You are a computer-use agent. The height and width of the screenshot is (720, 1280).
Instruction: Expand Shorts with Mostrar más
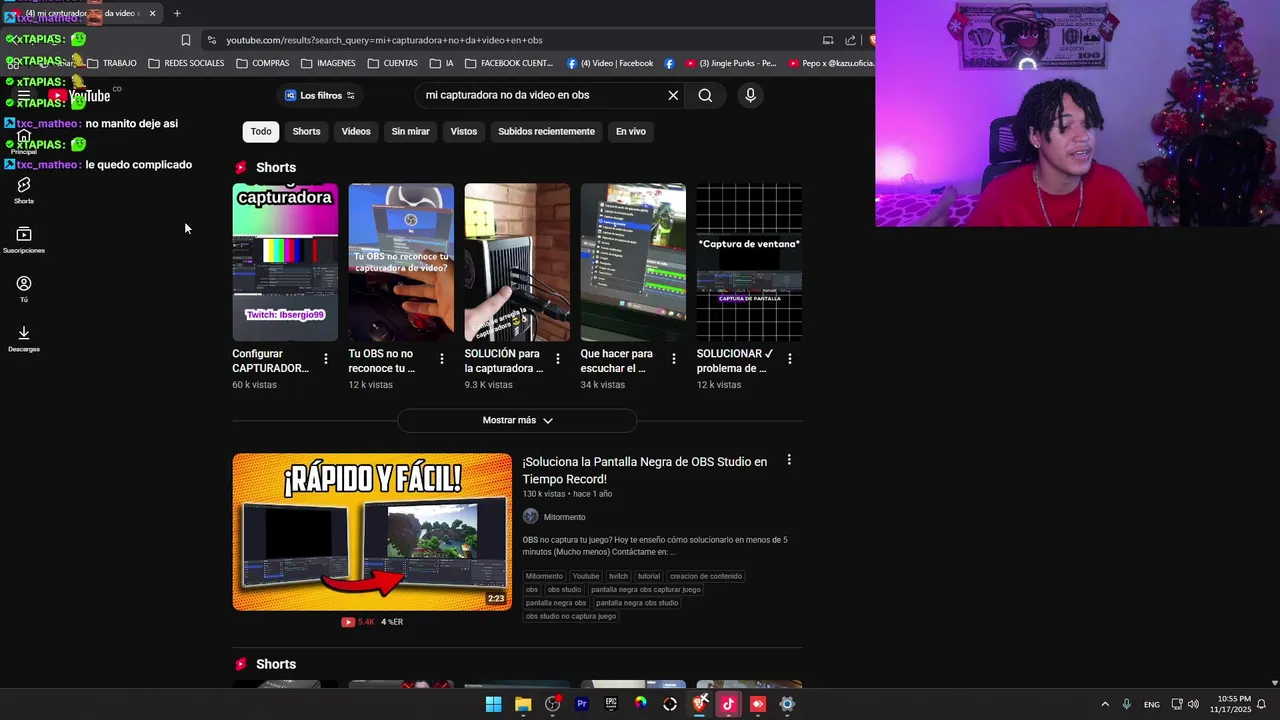(x=517, y=420)
